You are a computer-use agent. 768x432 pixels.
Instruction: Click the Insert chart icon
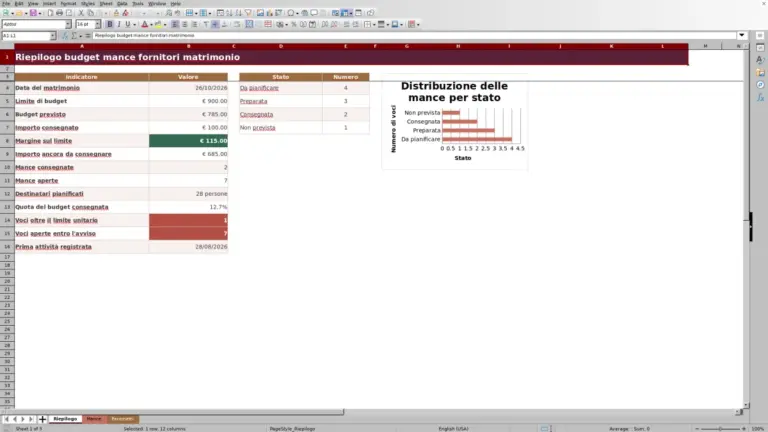[x=269, y=13]
